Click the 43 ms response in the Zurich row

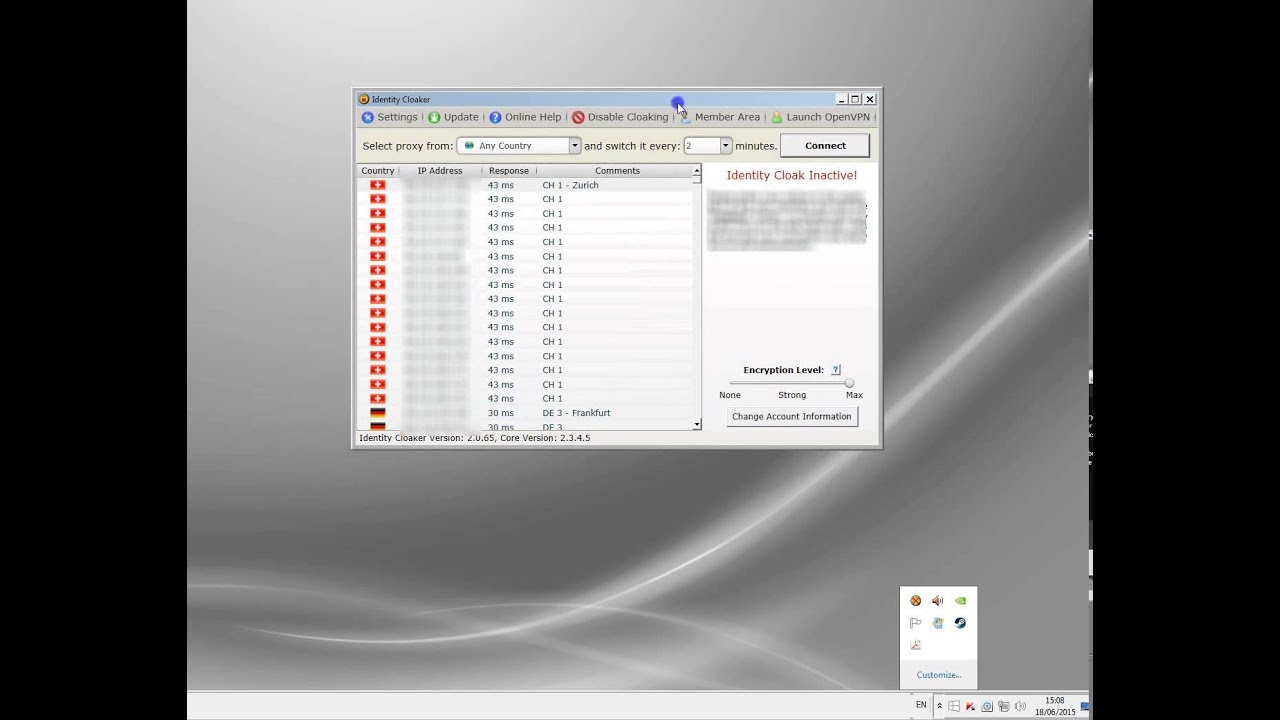pyautogui.click(x=501, y=185)
